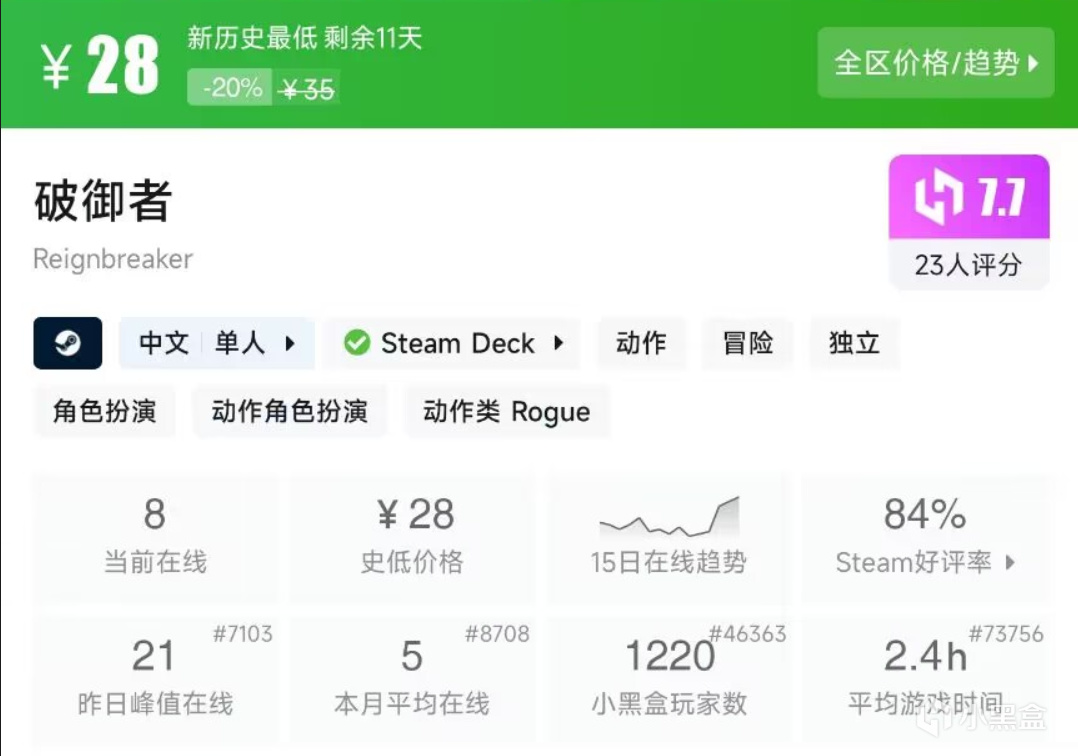The width and height of the screenshot is (1078, 756).
Task: Select the 冒险 genre tag
Action: click(x=747, y=343)
